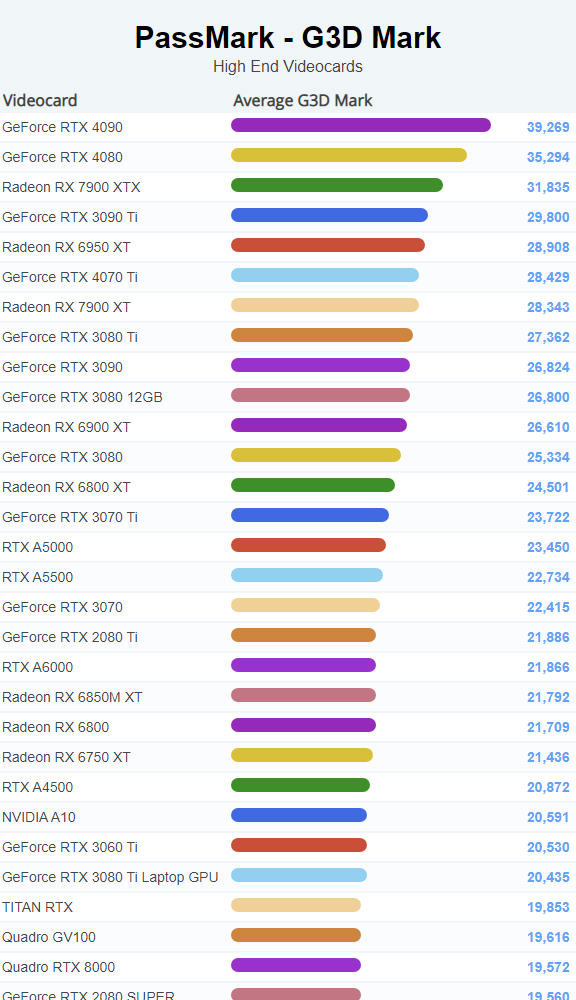Click the 27,362 score value

tap(548, 337)
